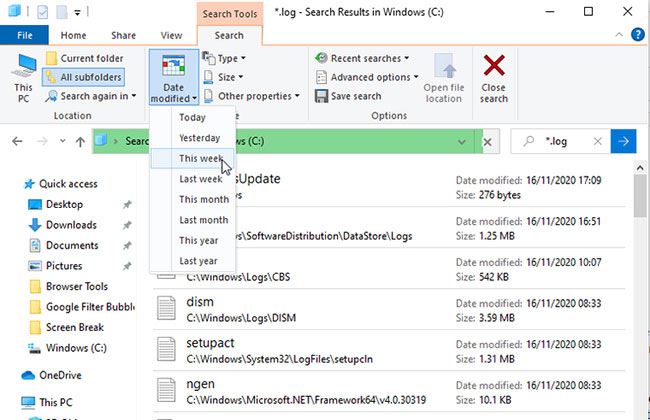
Task: Choose Last year from the menu
Action: (192, 261)
